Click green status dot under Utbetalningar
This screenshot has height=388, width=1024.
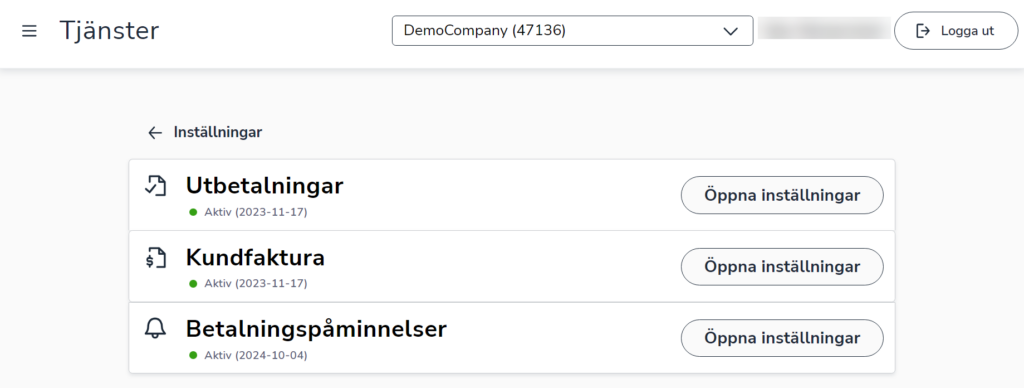click(193, 212)
